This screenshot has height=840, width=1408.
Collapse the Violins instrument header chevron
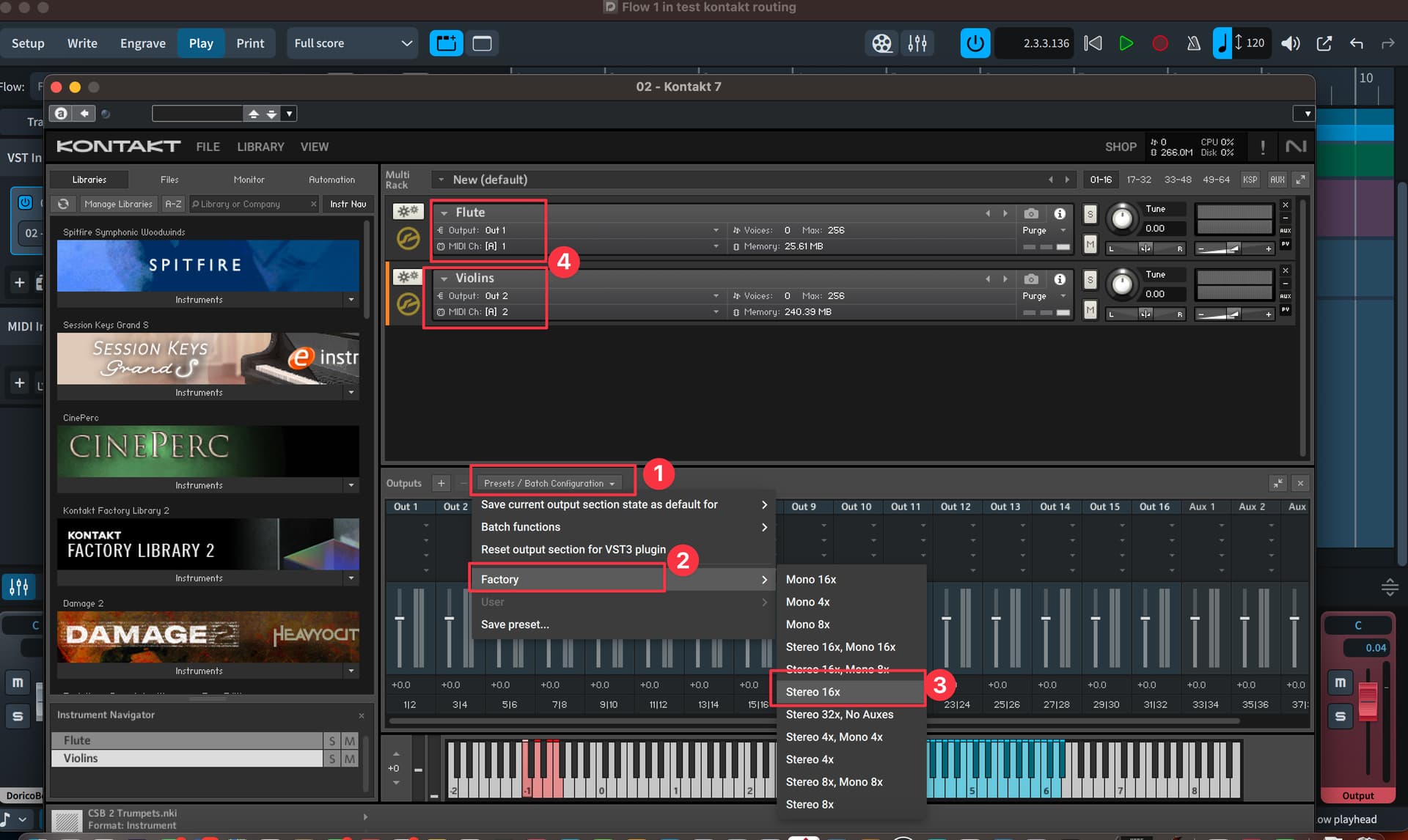(445, 278)
